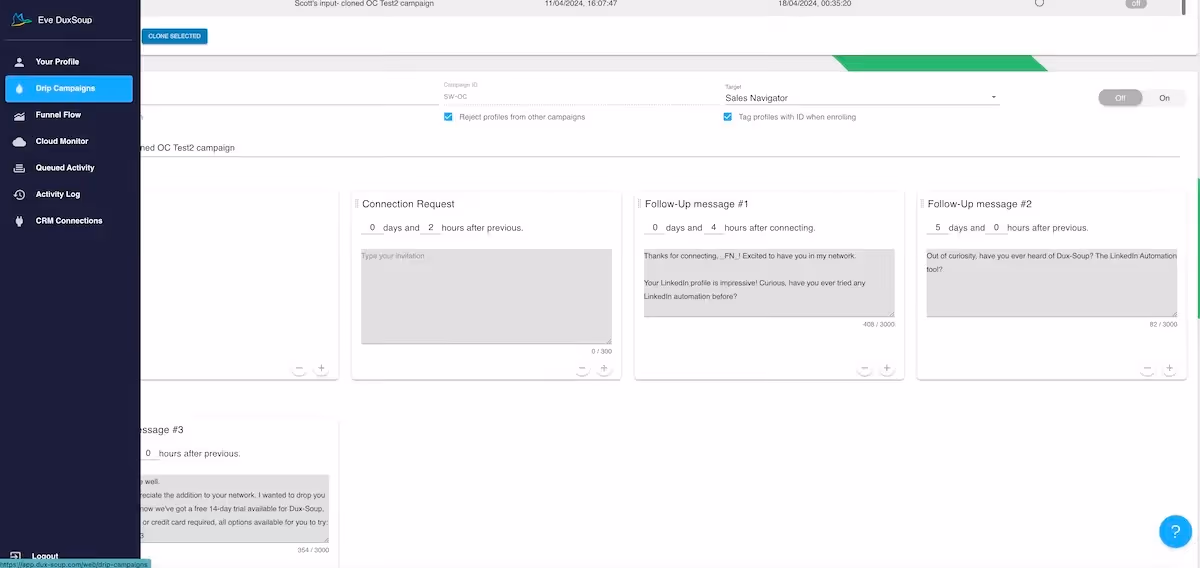The width and height of the screenshot is (1200, 568).
Task: Open Funnel Flow via its chart icon
Action: click(19, 115)
